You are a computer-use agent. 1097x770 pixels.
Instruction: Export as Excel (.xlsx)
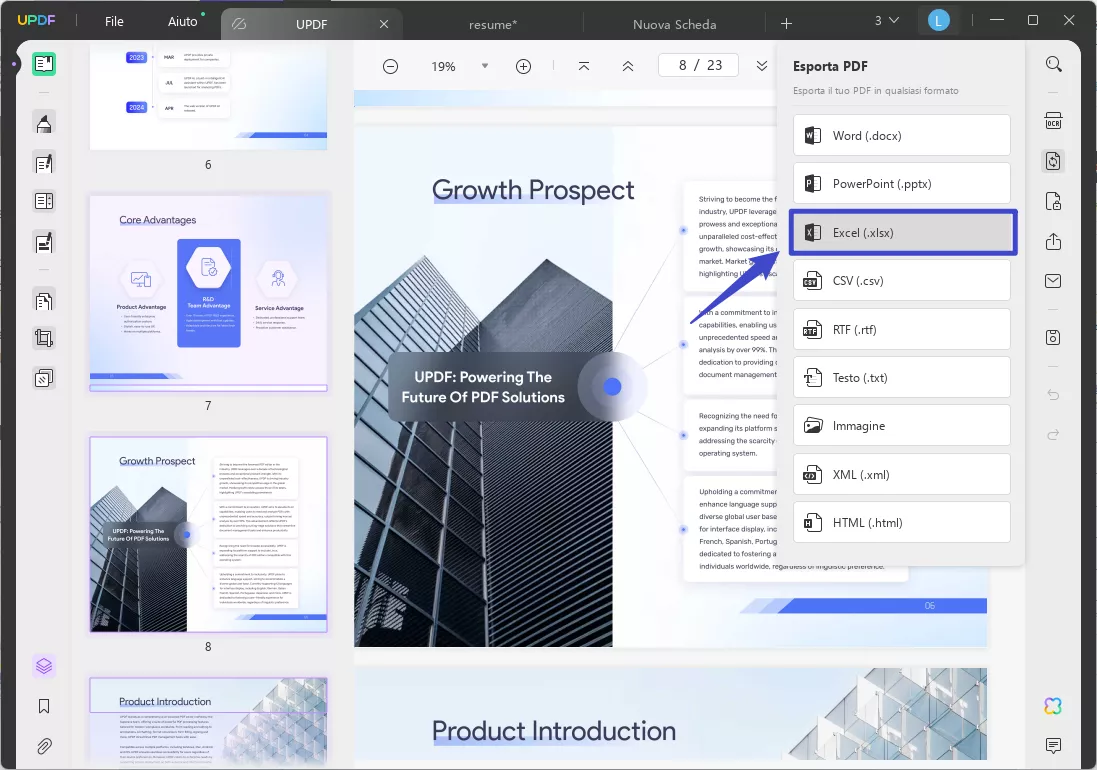coord(903,233)
